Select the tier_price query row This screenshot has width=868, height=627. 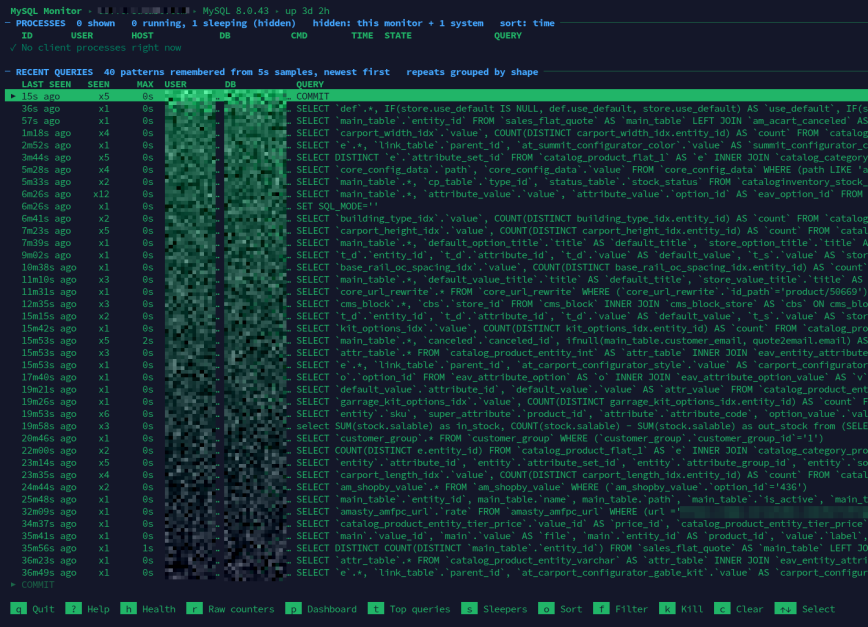pos(436,524)
